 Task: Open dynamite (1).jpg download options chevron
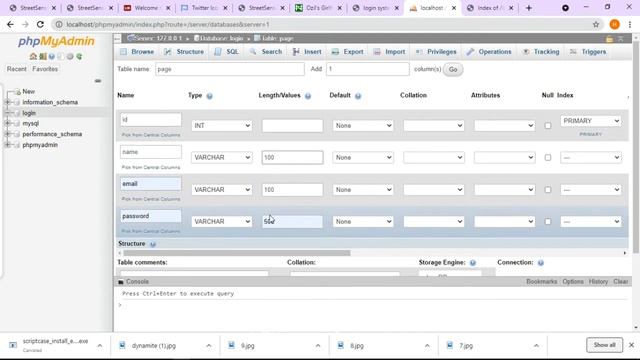209,346
